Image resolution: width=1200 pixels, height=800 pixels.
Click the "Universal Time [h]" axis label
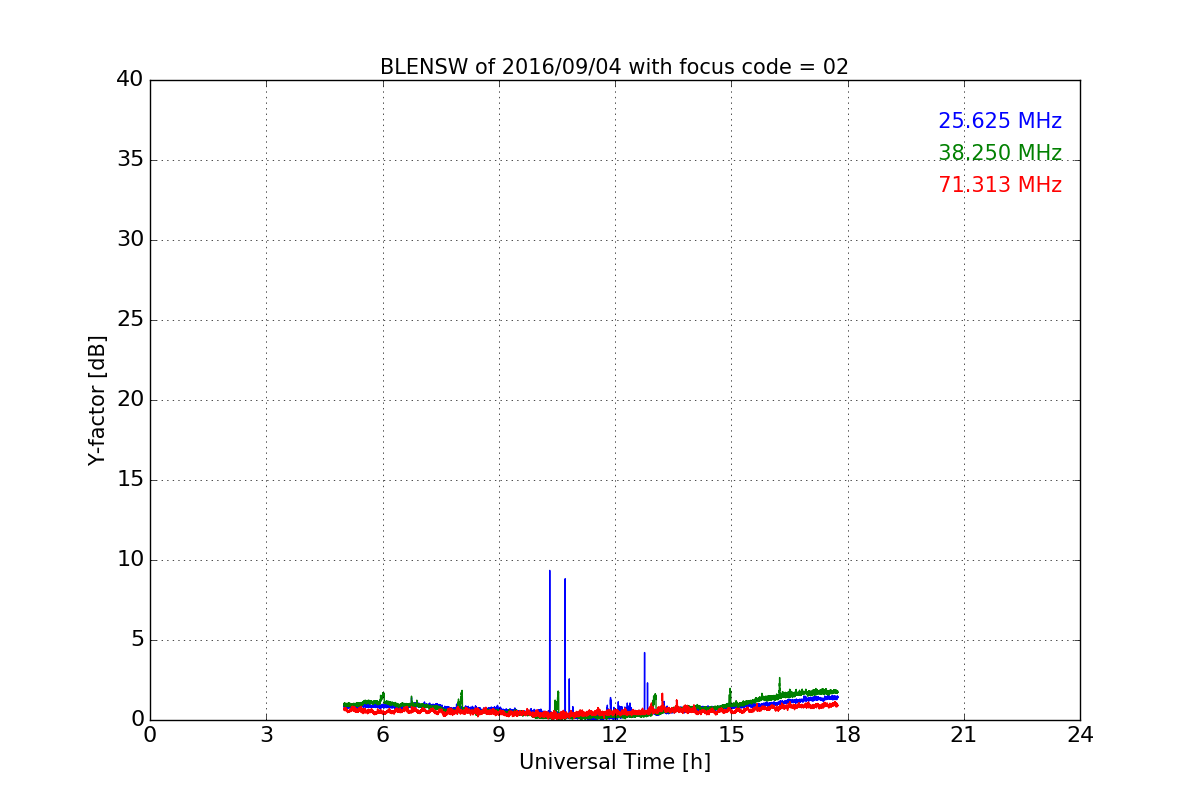[614, 762]
